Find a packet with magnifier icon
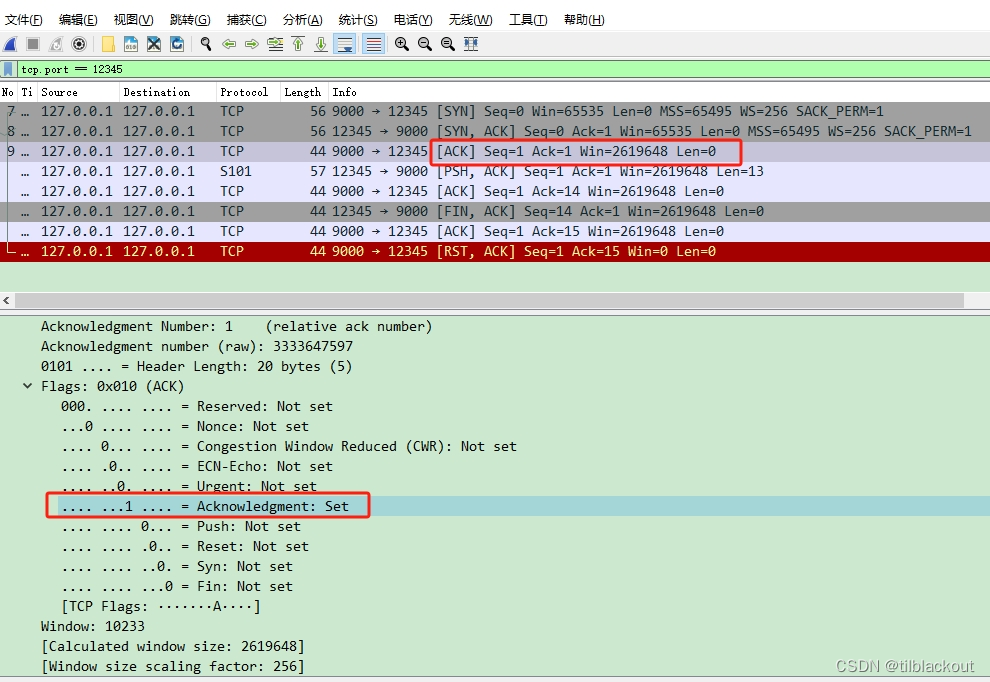 coord(206,44)
